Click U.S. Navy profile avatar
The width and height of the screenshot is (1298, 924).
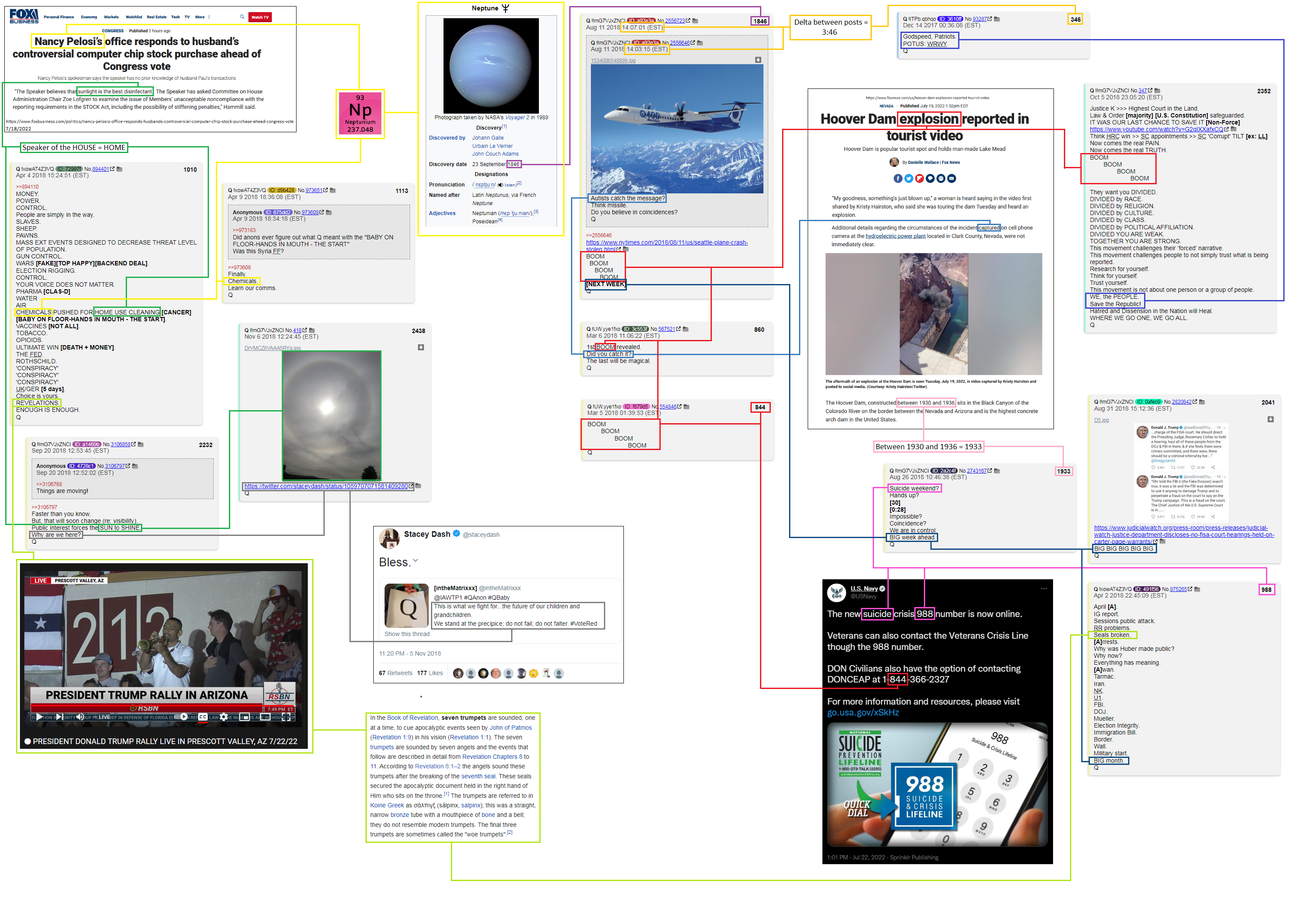pyautogui.click(x=837, y=593)
